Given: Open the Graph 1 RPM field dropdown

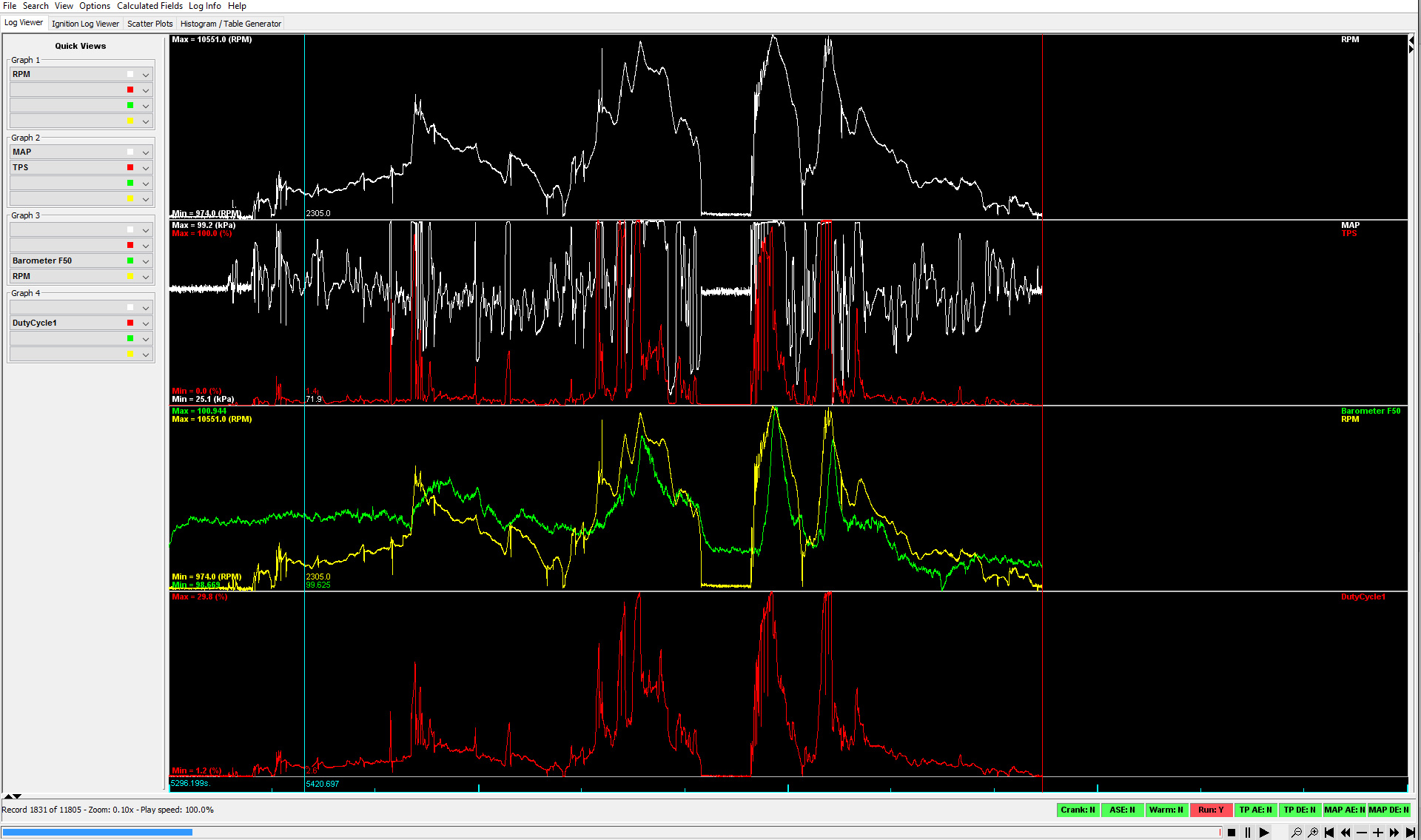Looking at the screenshot, I should click(146, 75).
